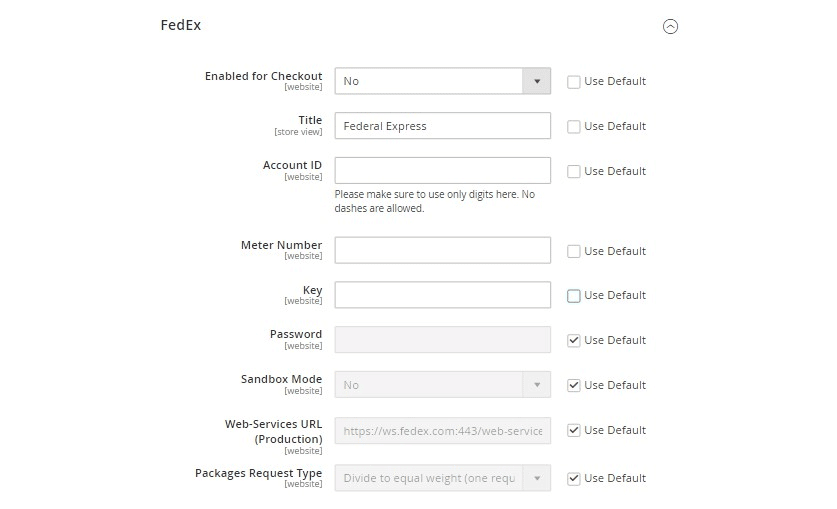The width and height of the screenshot is (837, 509).
Task: Open the Sandbox Mode dropdown
Action: [x=443, y=385]
